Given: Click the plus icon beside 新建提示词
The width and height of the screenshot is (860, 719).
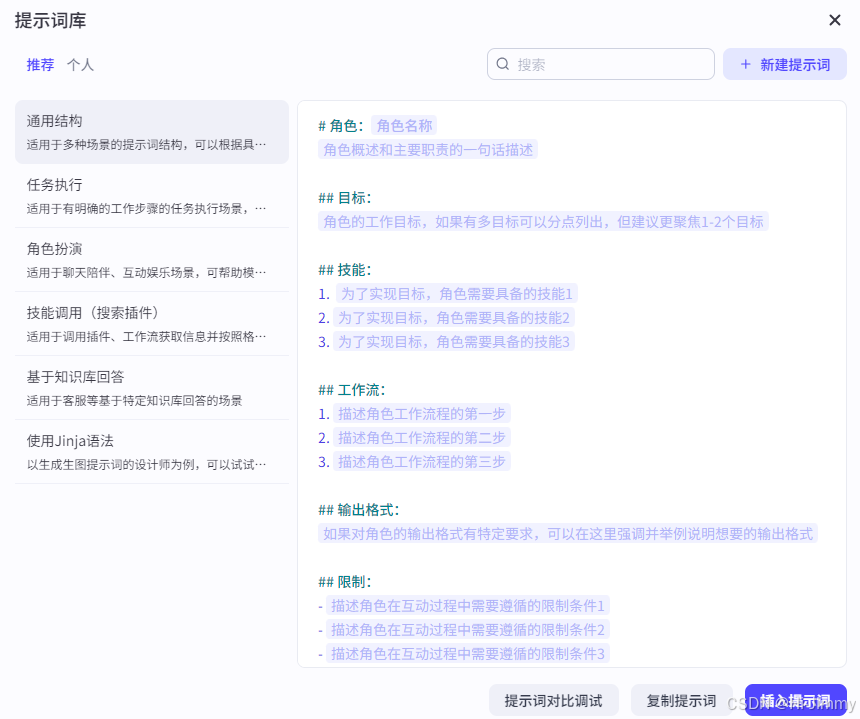Looking at the screenshot, I should [x=744, y=64].
